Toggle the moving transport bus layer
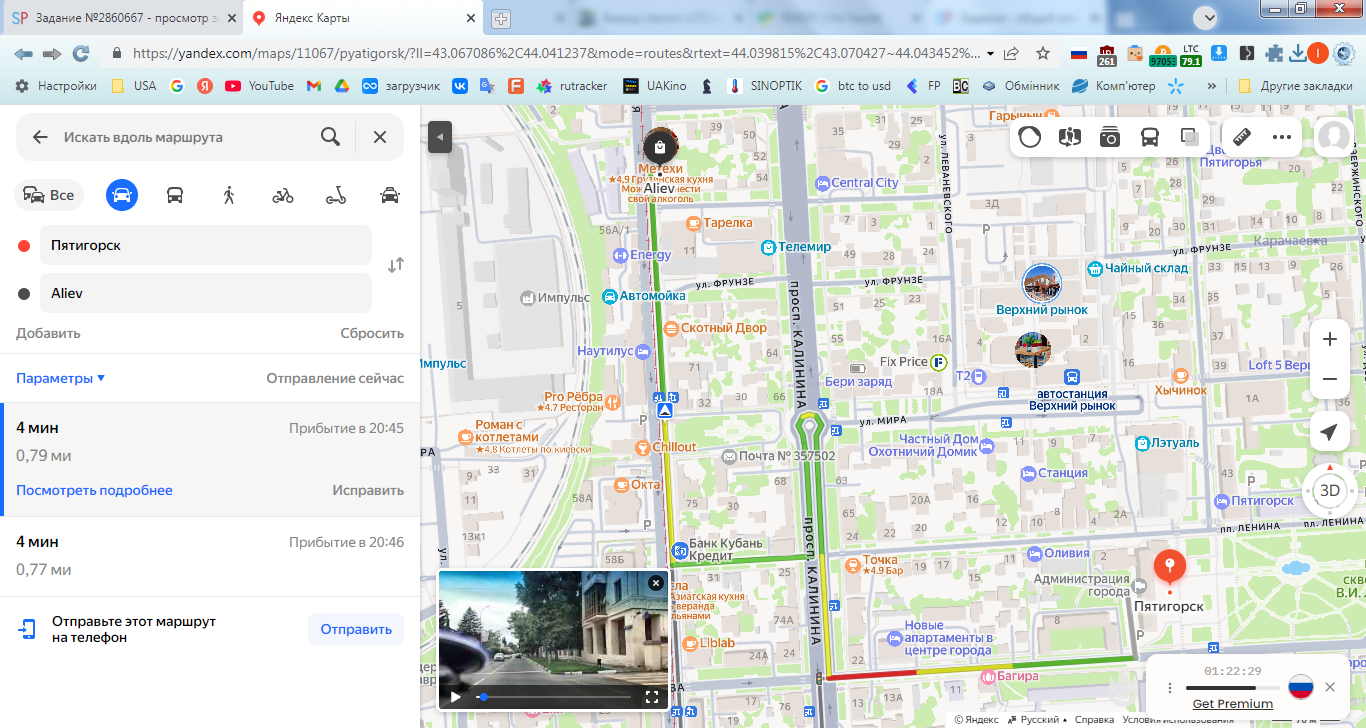Viewport: 1366px width, 728px height. 1150,137
